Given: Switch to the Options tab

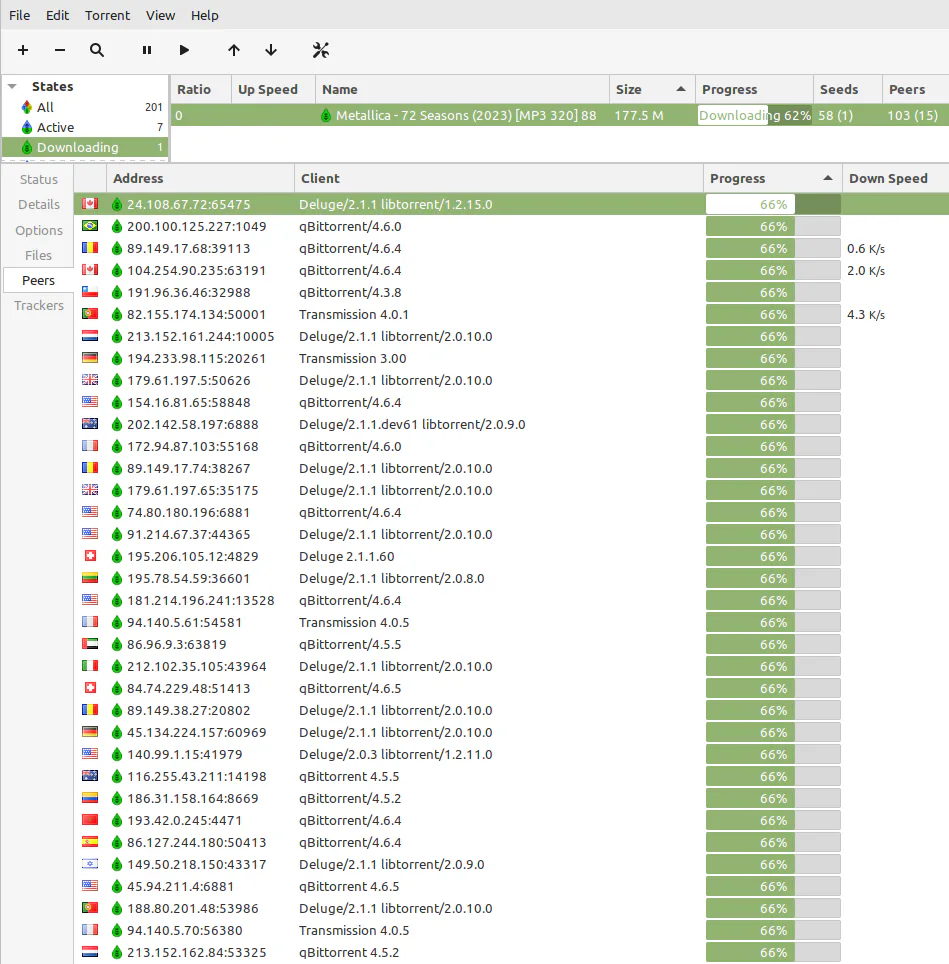Looking at the screenshot, I should coord(39,230).
